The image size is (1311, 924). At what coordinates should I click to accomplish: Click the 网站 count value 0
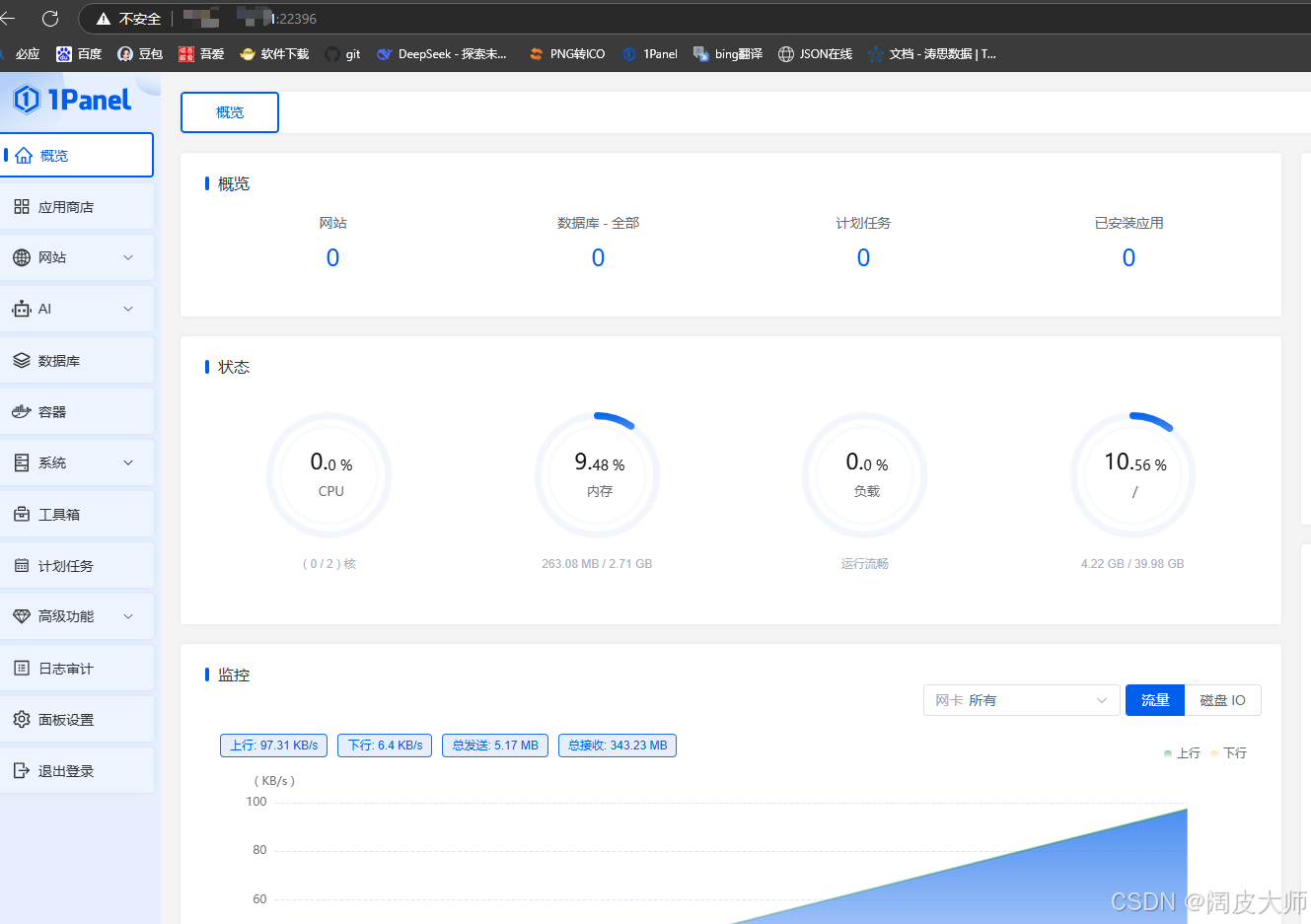point(332,257)
